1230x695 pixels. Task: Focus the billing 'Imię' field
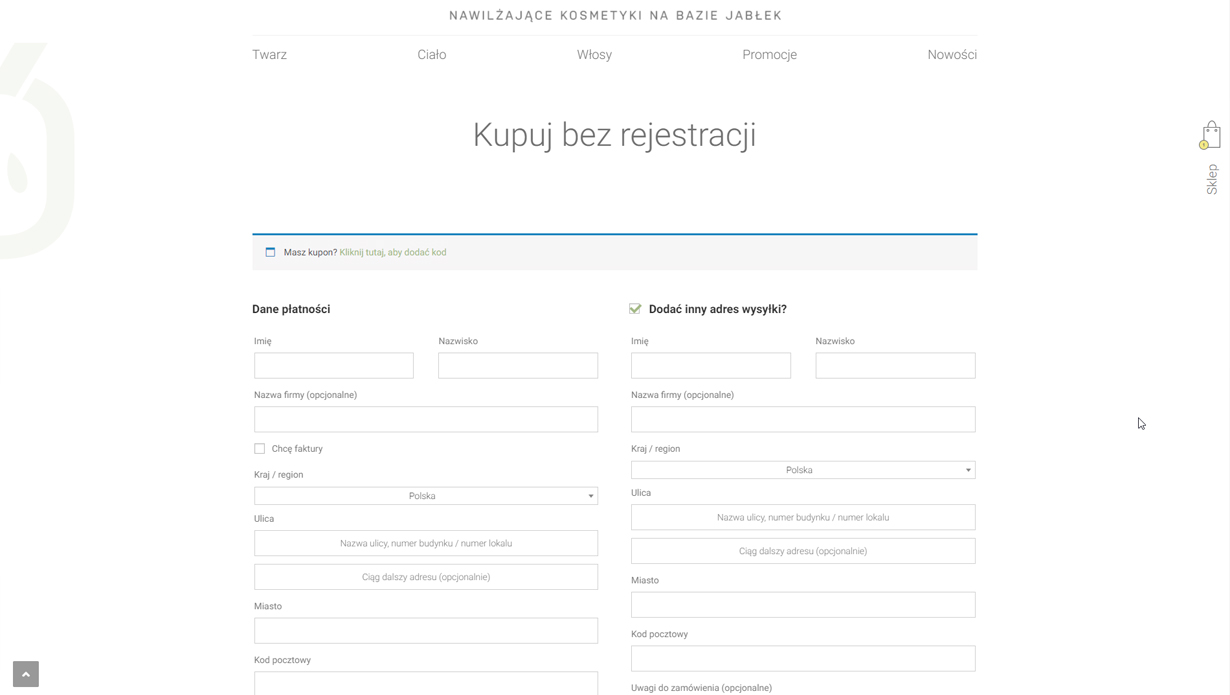(333, 366)
